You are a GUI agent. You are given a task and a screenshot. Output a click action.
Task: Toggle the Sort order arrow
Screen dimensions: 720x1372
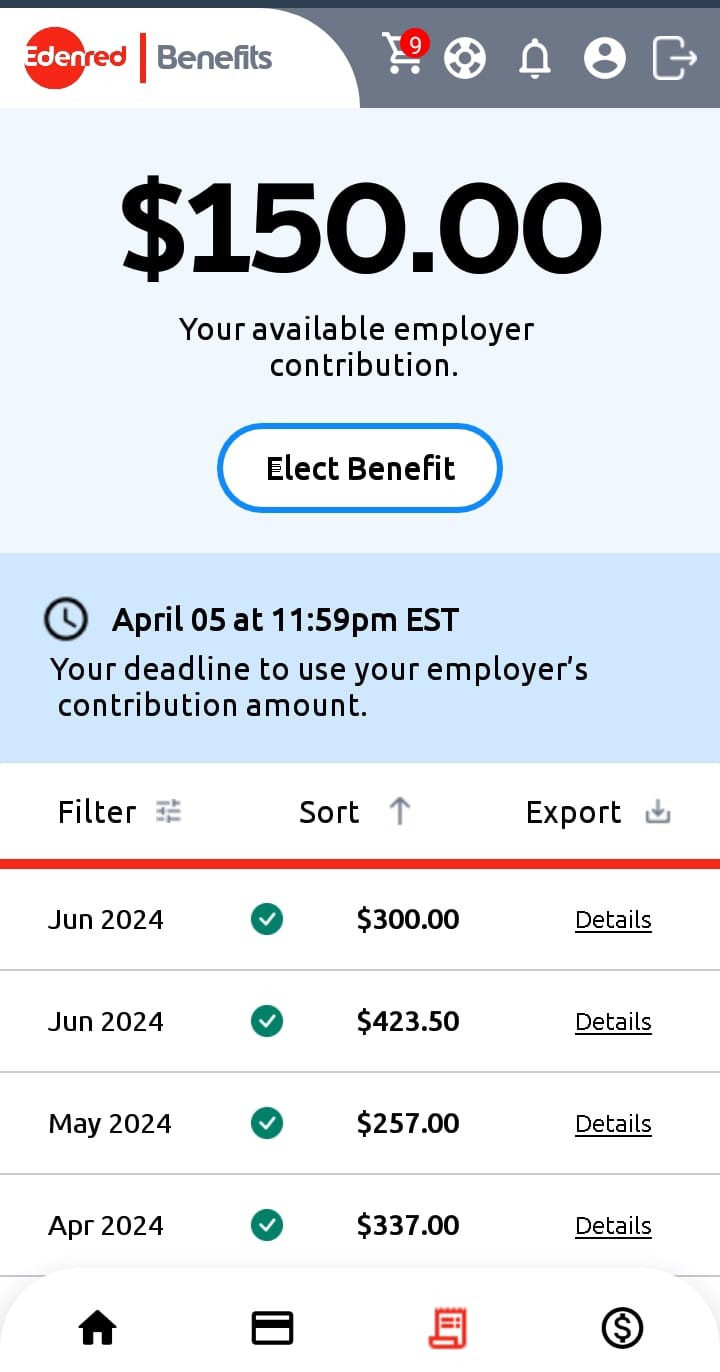pyautogui.click(x=399, y=811)
